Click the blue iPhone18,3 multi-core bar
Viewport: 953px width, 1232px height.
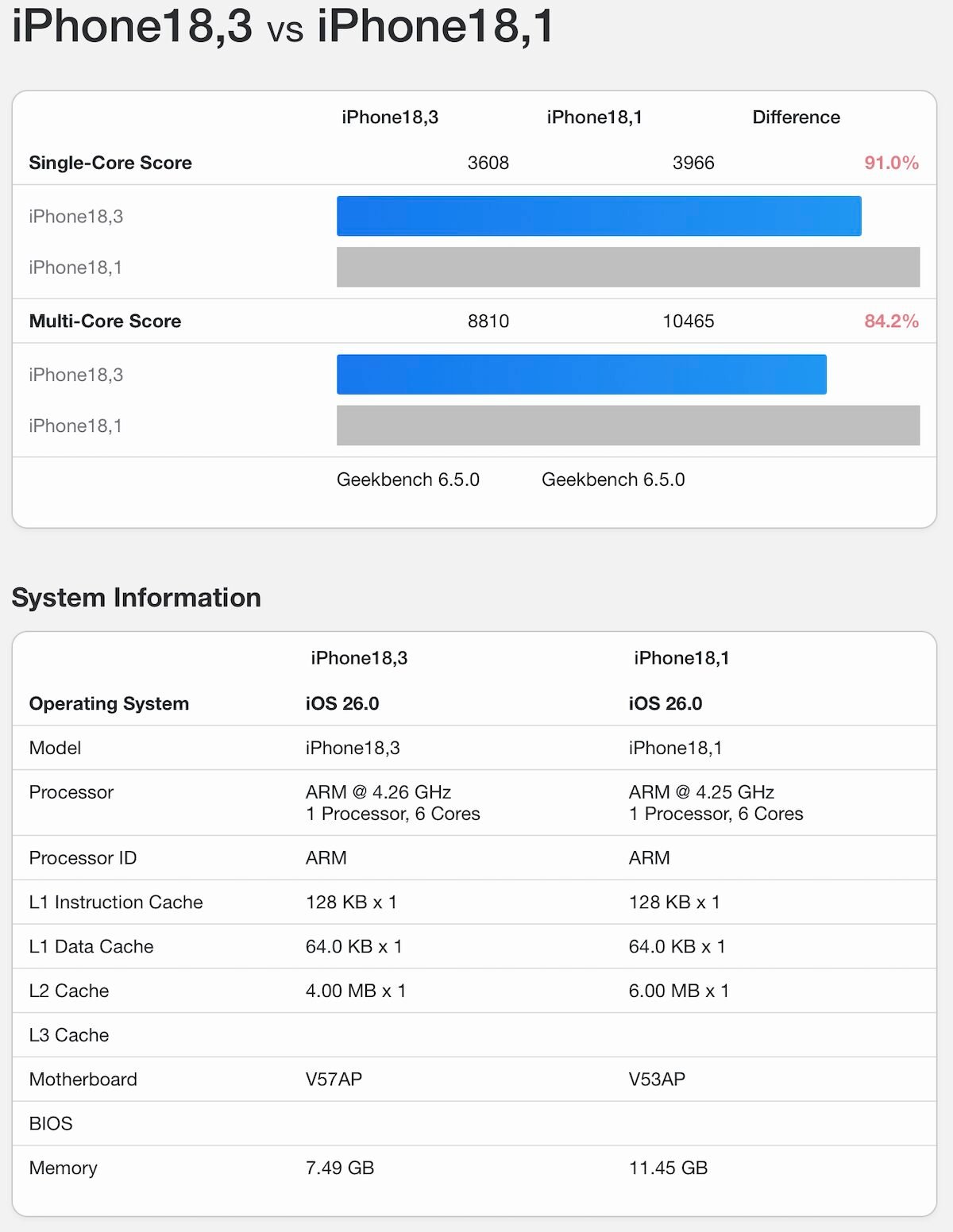pyautogui.click(x=581, y=375)
